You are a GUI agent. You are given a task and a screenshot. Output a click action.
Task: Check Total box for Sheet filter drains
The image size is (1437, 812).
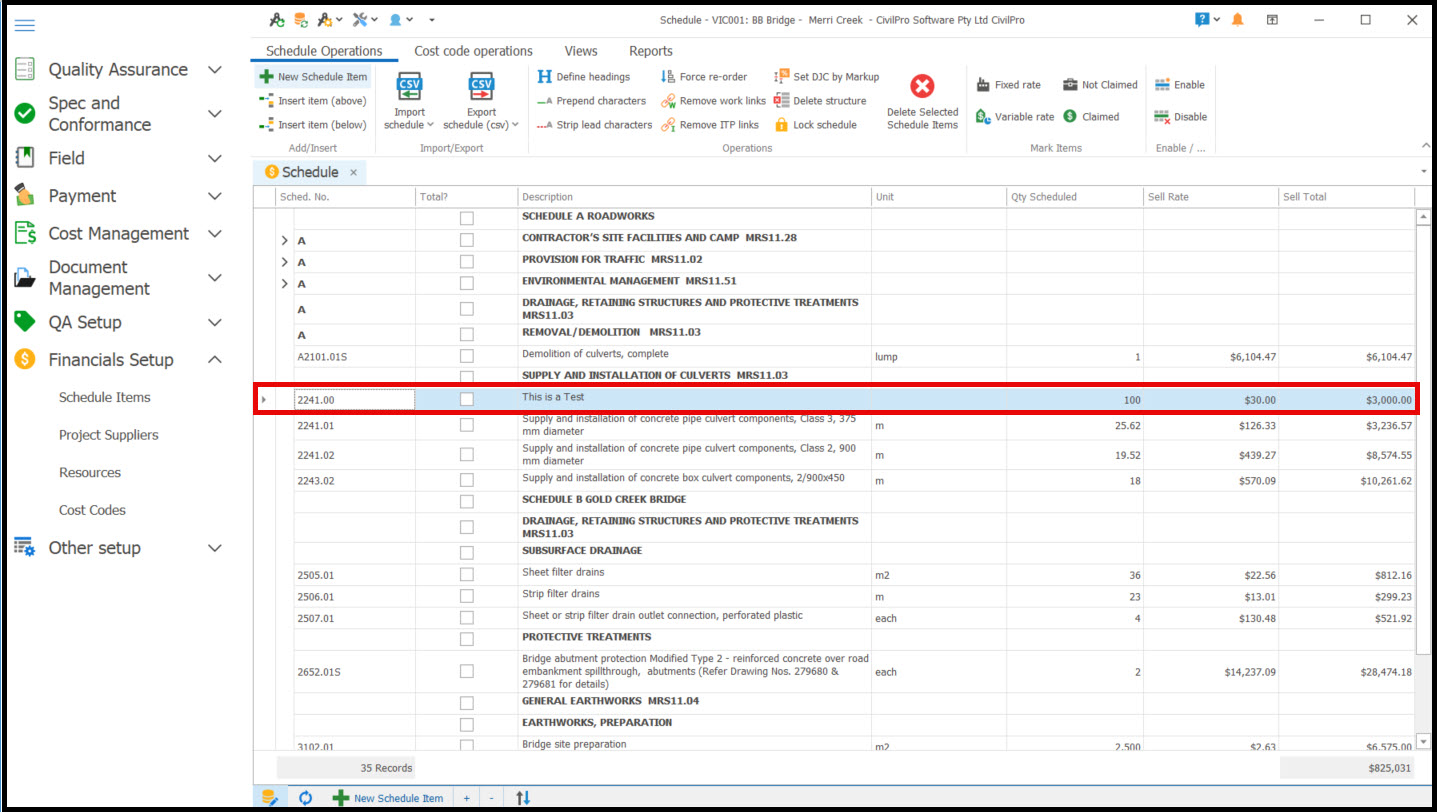tap(466, 575)
